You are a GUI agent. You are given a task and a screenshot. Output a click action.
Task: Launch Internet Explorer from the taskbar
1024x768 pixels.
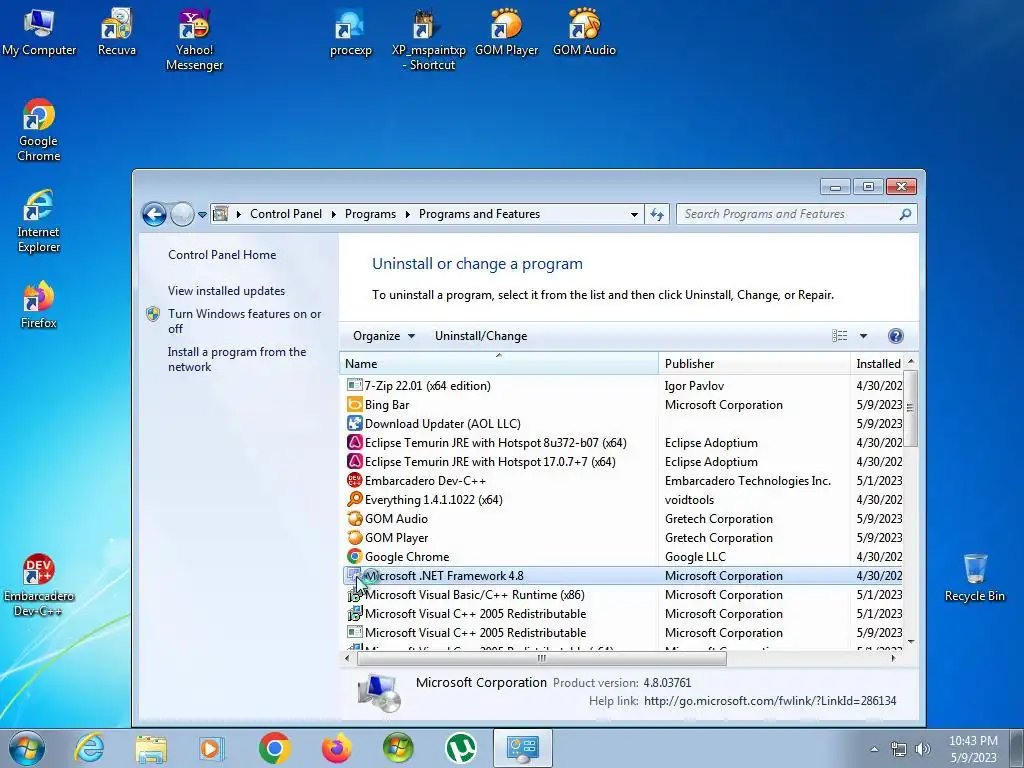coord(88,748)
